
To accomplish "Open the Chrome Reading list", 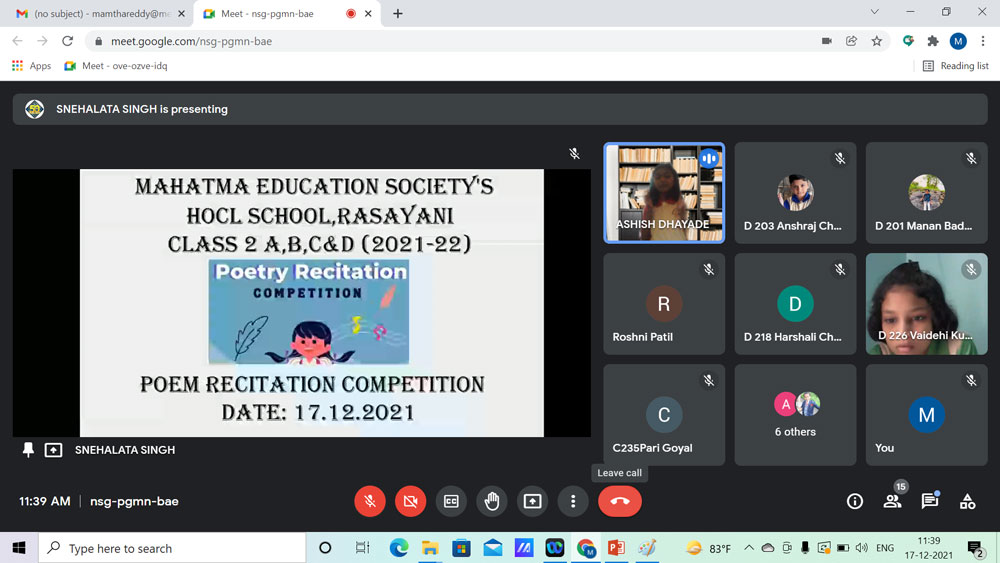I will pyautogui.click(x=955, y=66).
